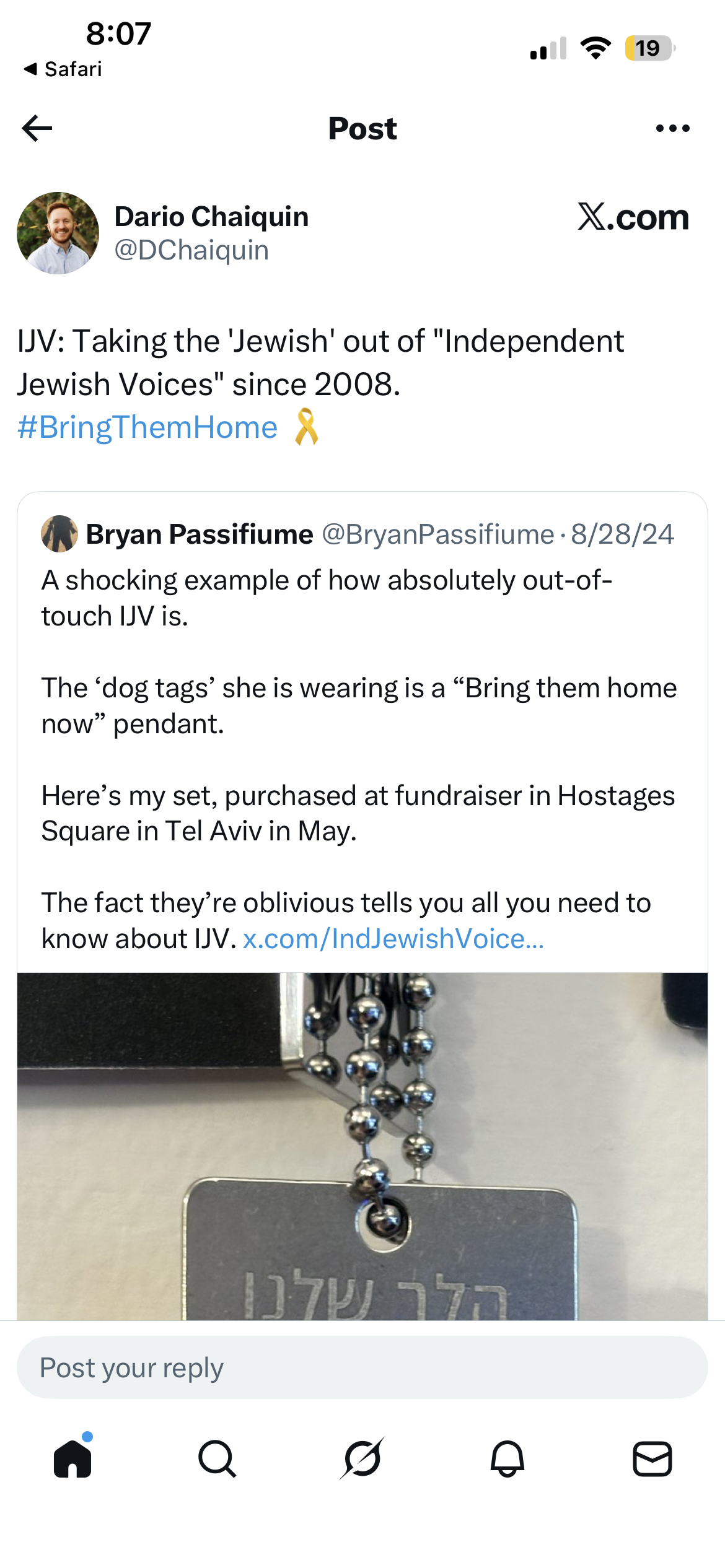Tap the back arrow icon
Screen dimensions: 725x1568
[37, 128]
